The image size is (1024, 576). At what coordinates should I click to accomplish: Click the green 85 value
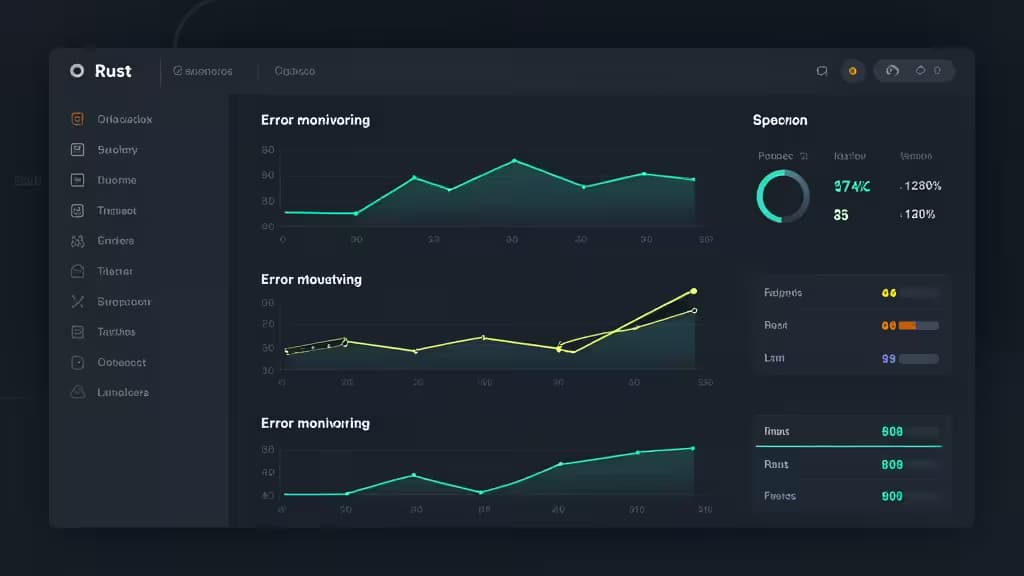pos(840,215)
